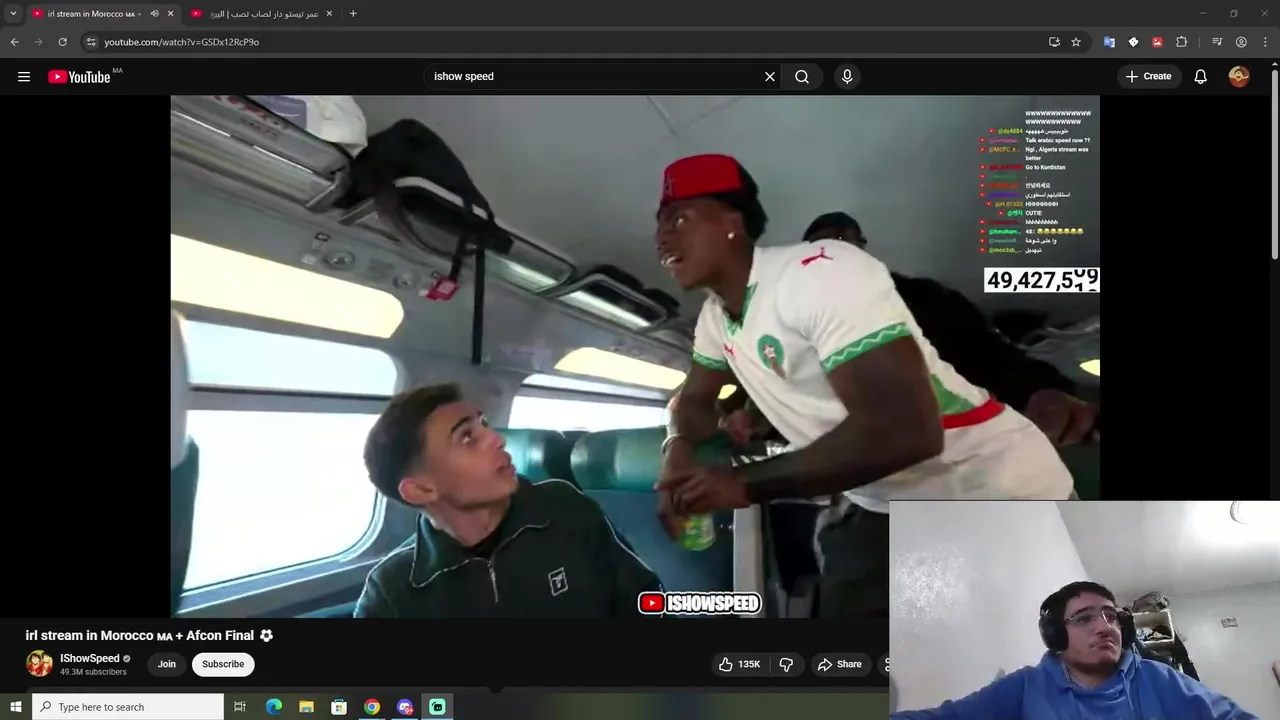Open the Chrome three-dot menu
1280x720 pixels.
pyautogui.click(x=1265, y=42)
